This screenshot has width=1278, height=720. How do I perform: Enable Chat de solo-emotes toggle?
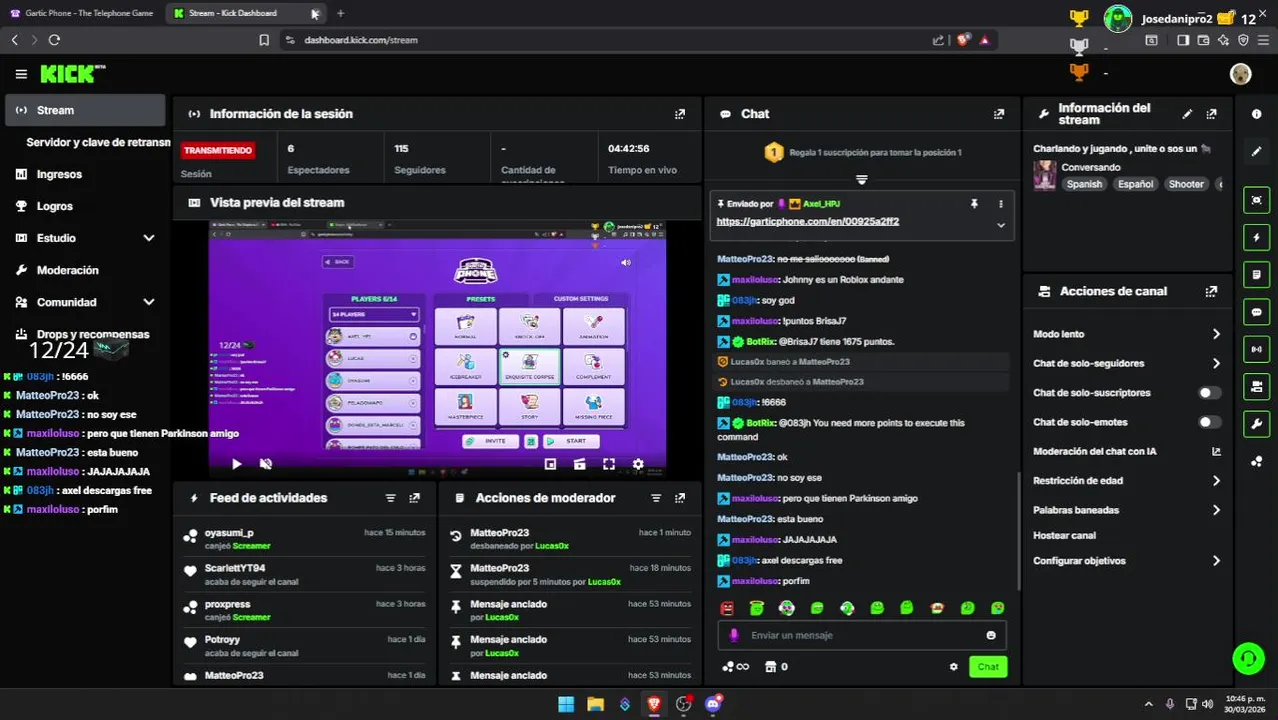coord(1210,422)
